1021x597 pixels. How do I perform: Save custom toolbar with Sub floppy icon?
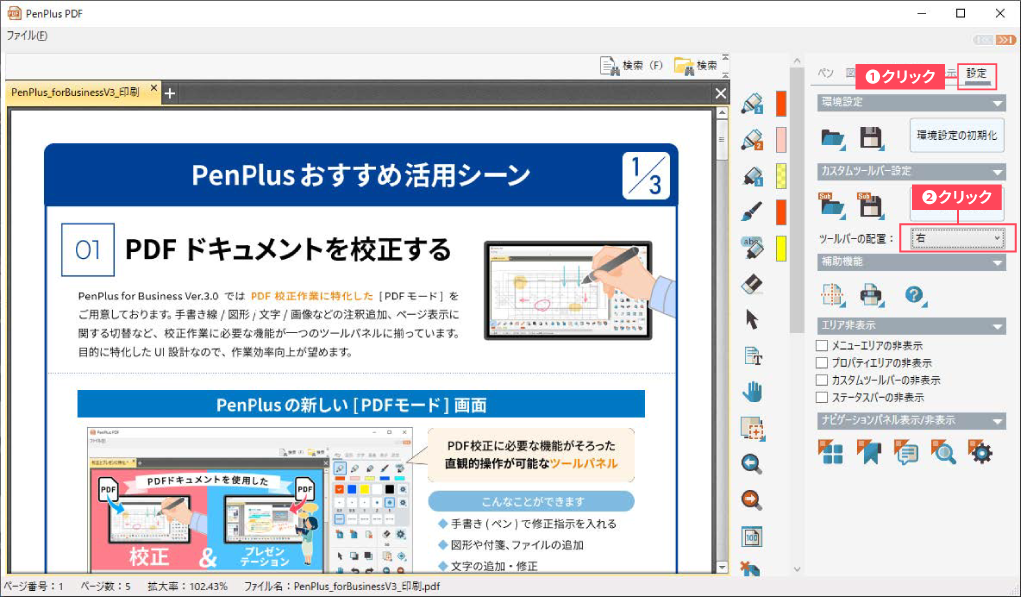[x=871, y=205]
